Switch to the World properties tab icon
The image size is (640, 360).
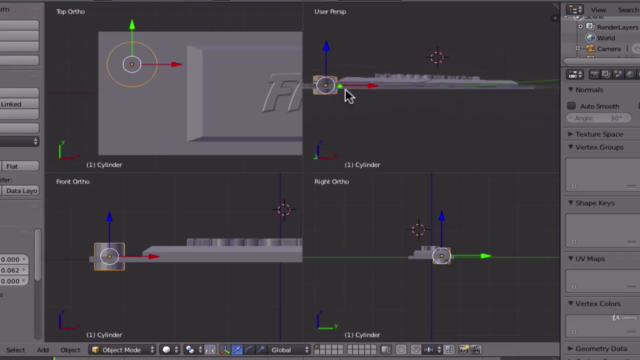pyautogui.click(x=631, y=74)
